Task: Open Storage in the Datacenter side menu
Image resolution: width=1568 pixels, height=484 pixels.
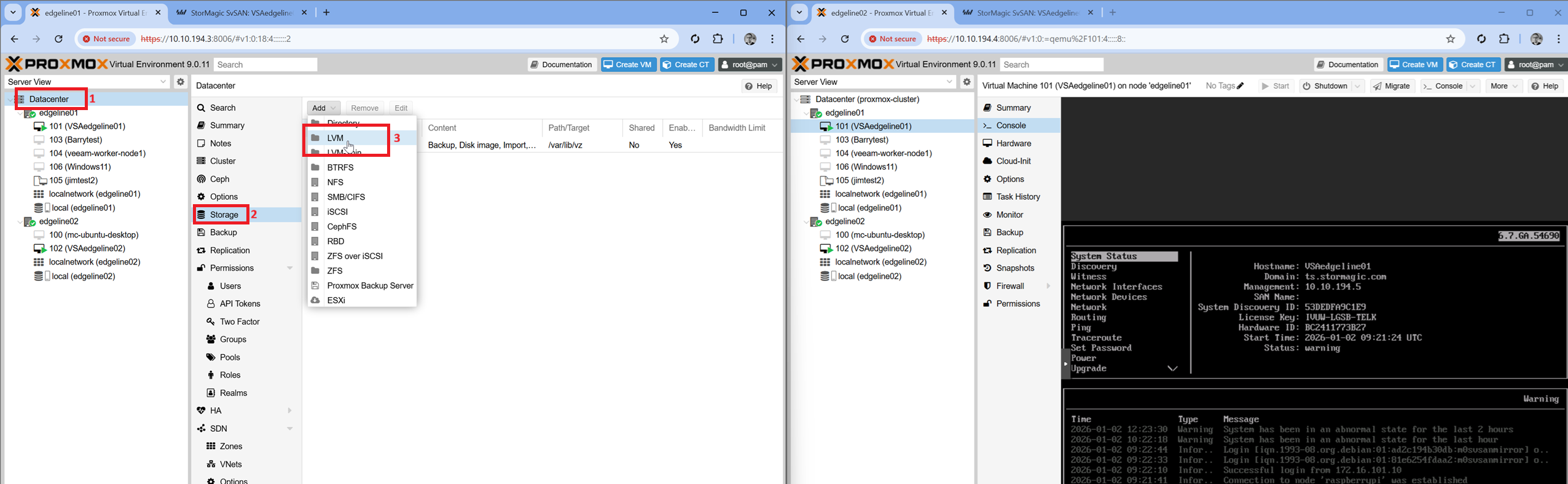Action: click(246, 215)
